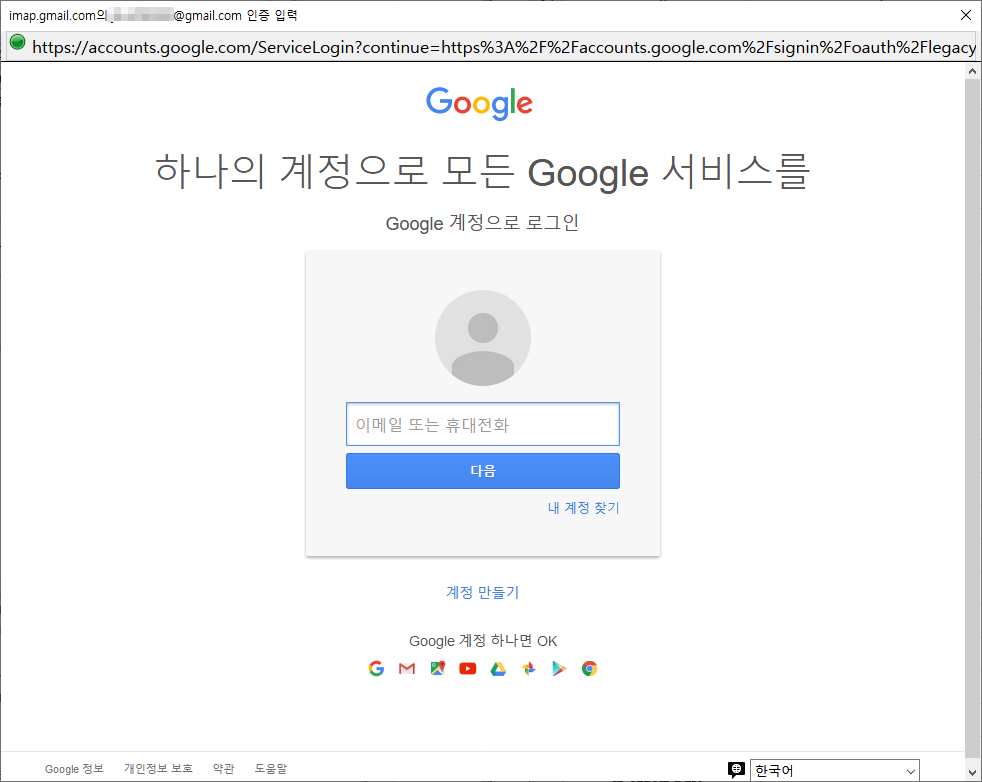Screen dimensions: 982x782
Task: Open the 내 계정 찾기 link
Action: coord(584,508)
